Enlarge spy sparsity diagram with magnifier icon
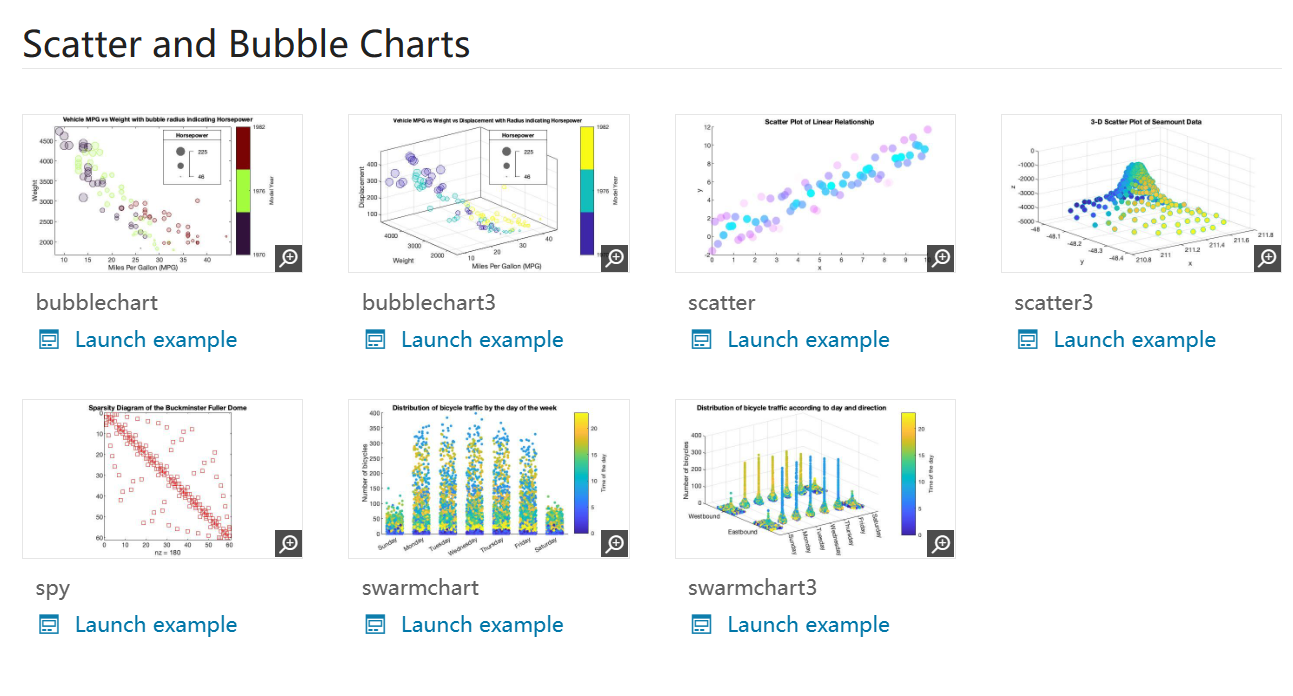 point(288,543)
